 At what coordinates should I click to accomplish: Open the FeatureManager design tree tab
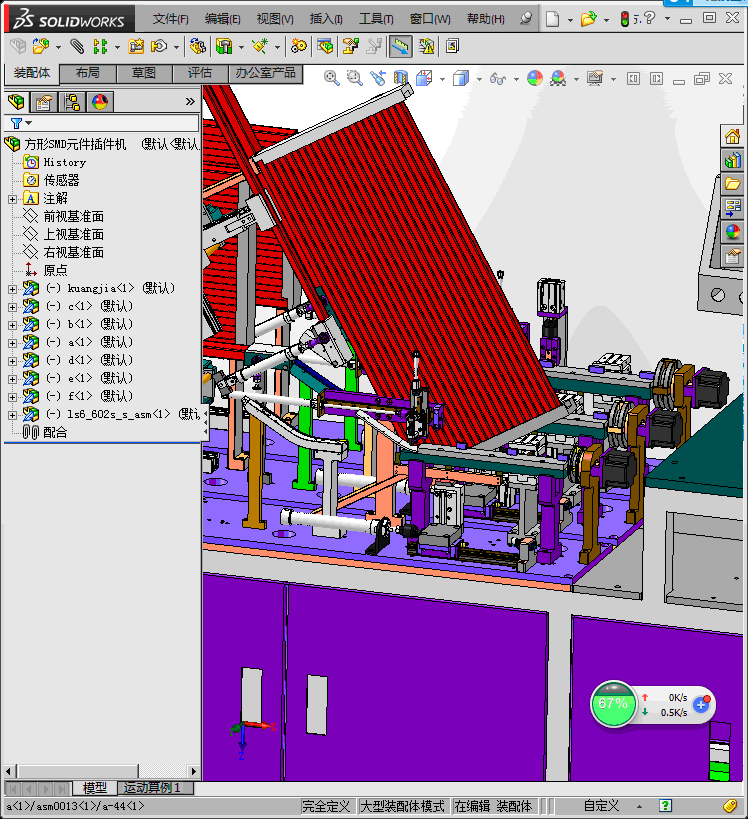16,102
